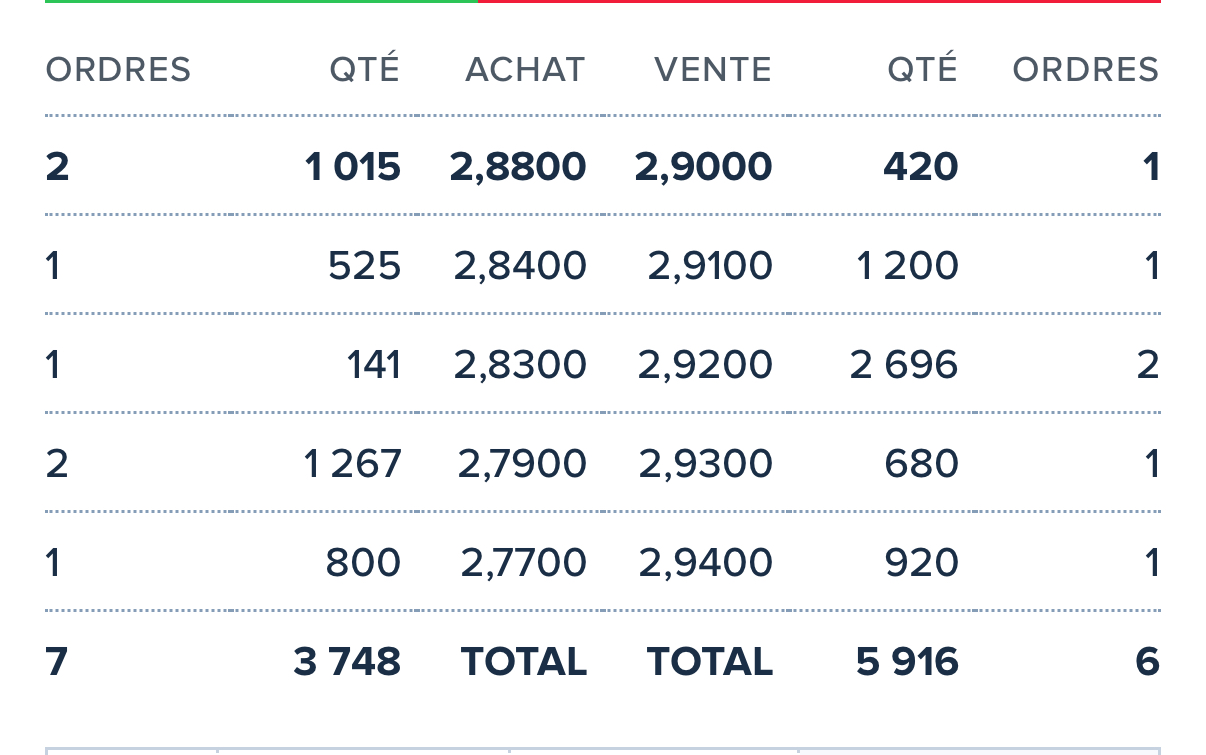Click the left ORDRES column header
Image resolution: width=1206 pixels, height=755 pixels.
click(x=118, y=70)
